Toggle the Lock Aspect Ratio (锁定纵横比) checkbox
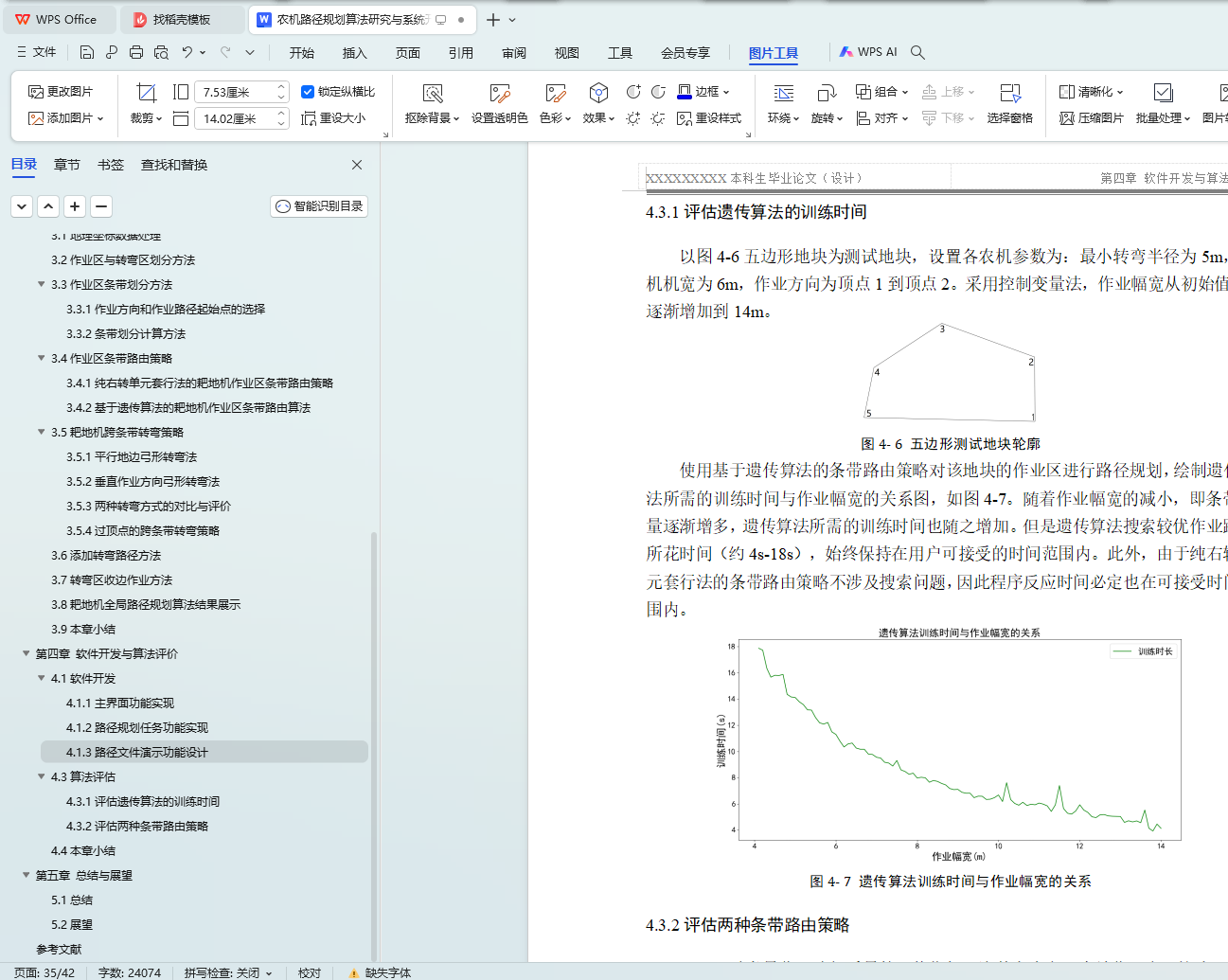Image resolution: width=1228 pixels, height=980 pixels. click(308, 92)
